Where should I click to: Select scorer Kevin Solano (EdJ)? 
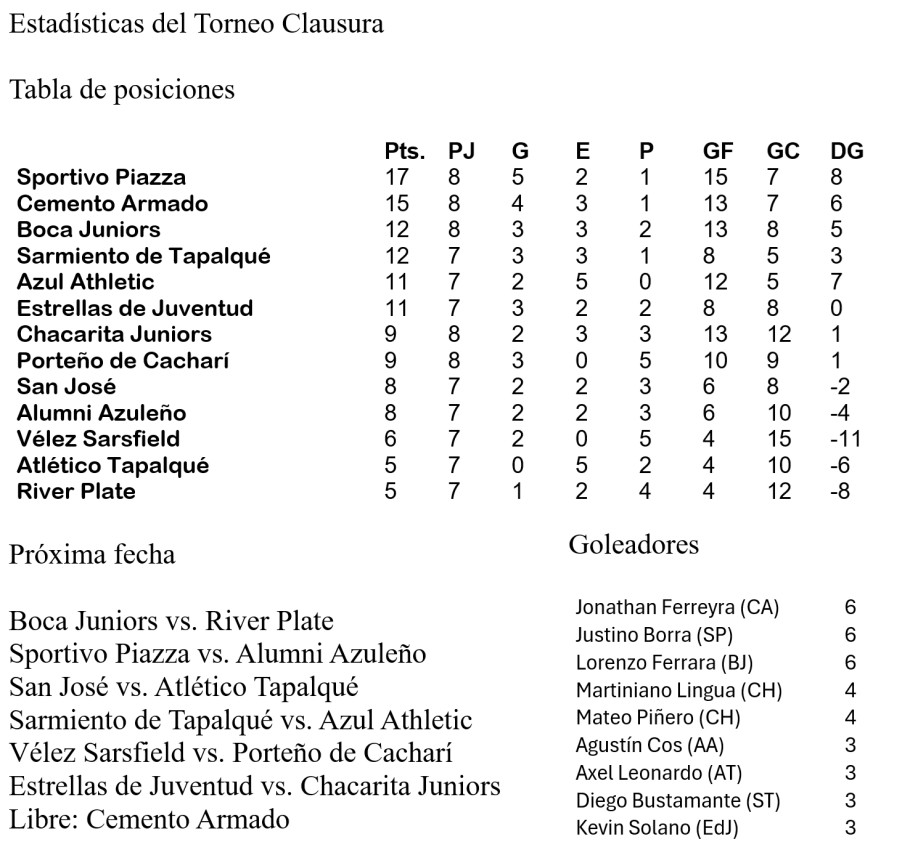pyautogui.click(x=657, y=827)
